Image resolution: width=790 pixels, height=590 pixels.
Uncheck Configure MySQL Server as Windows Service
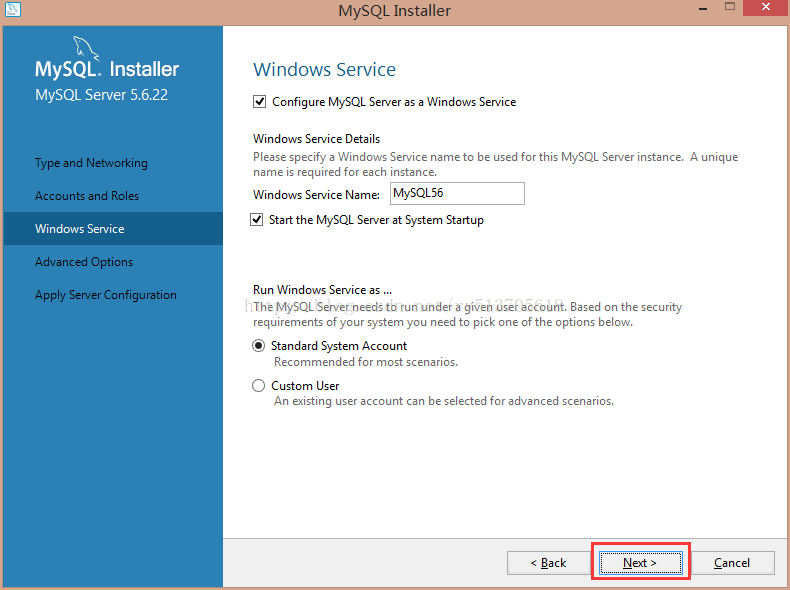(x=260, y=102)
